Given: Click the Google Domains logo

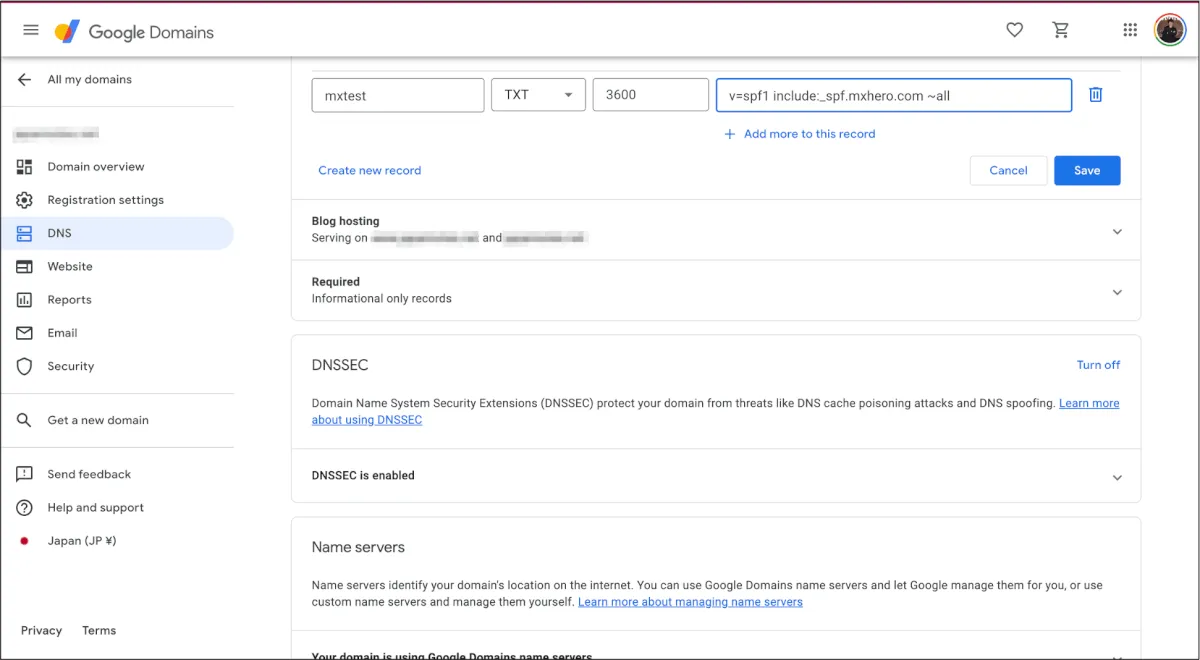Looking at the screenshot, I should (x=135, y=32).
